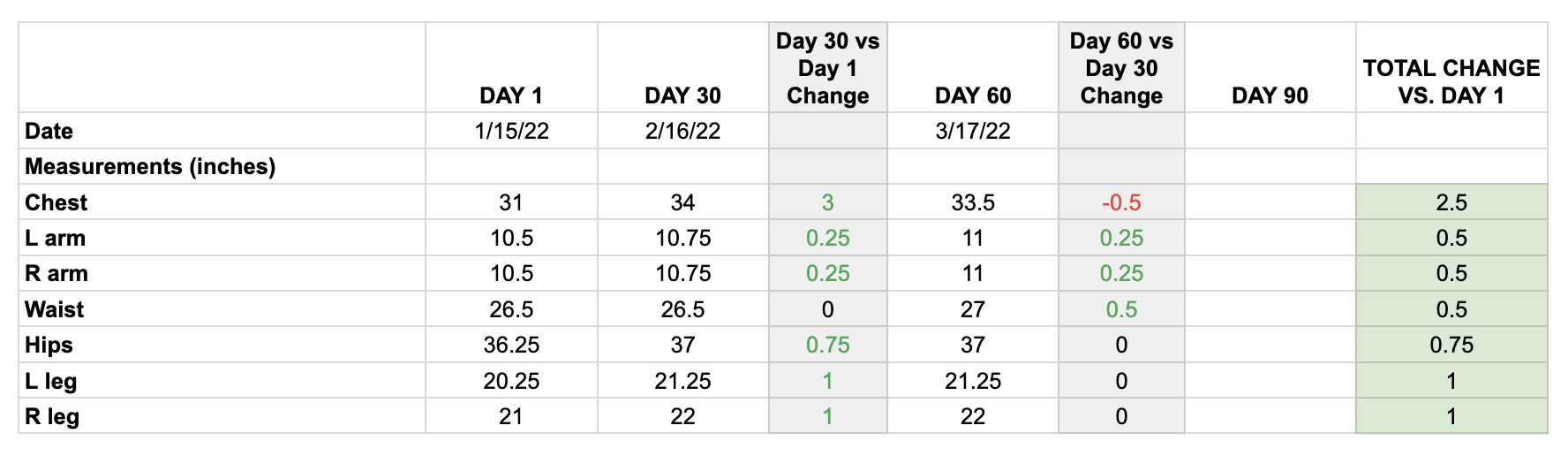Select the Measurements (inches) label cell
This screenshot has height=456, width=1568.
[x=222, y=166]
